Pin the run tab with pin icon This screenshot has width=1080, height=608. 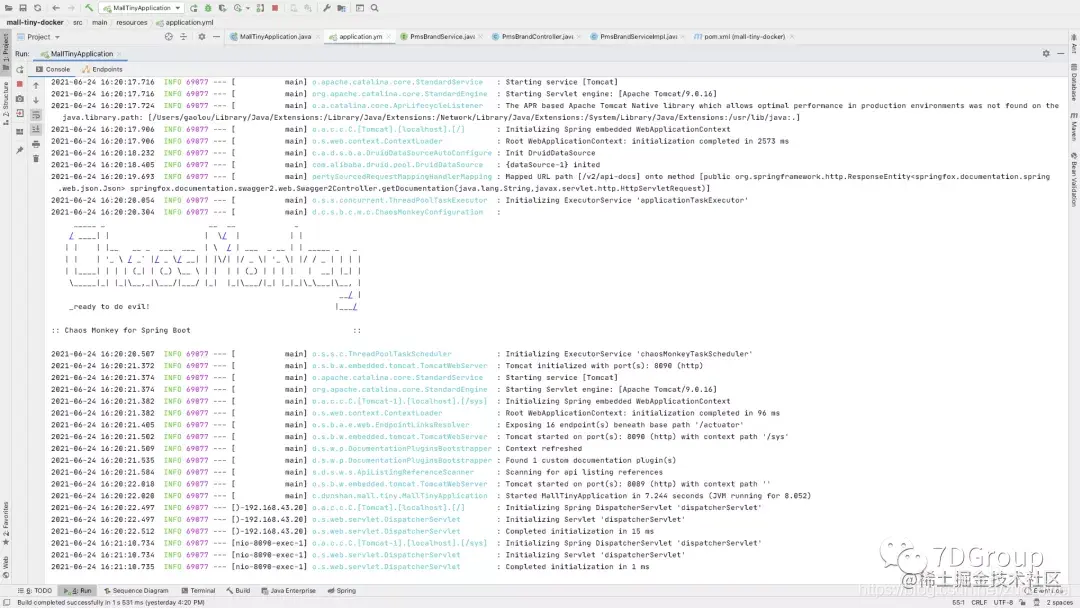tap(20, 149)
